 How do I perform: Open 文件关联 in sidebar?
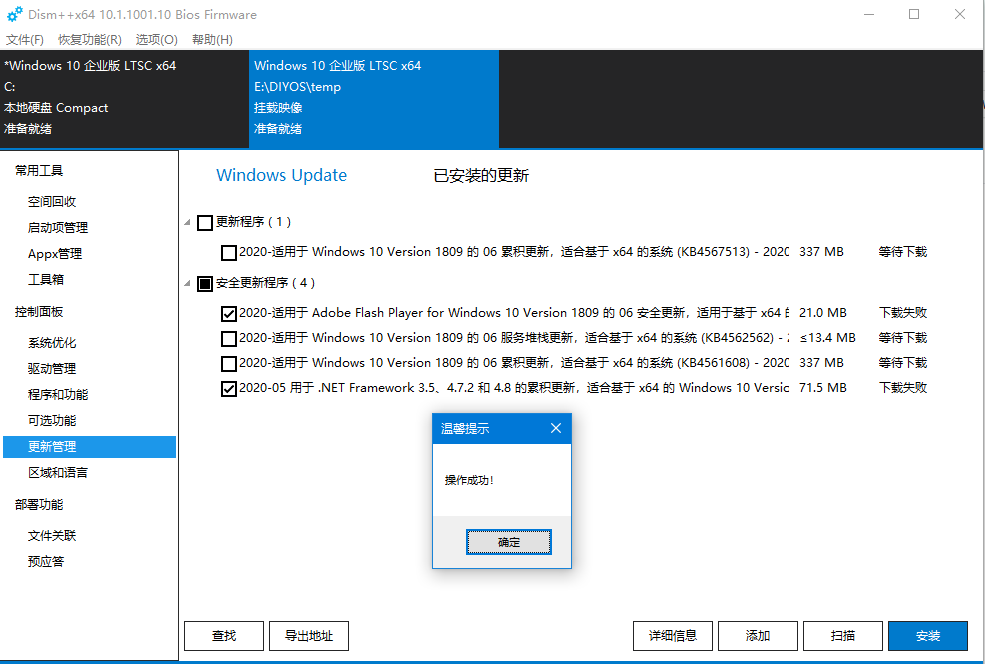(52, 536)
